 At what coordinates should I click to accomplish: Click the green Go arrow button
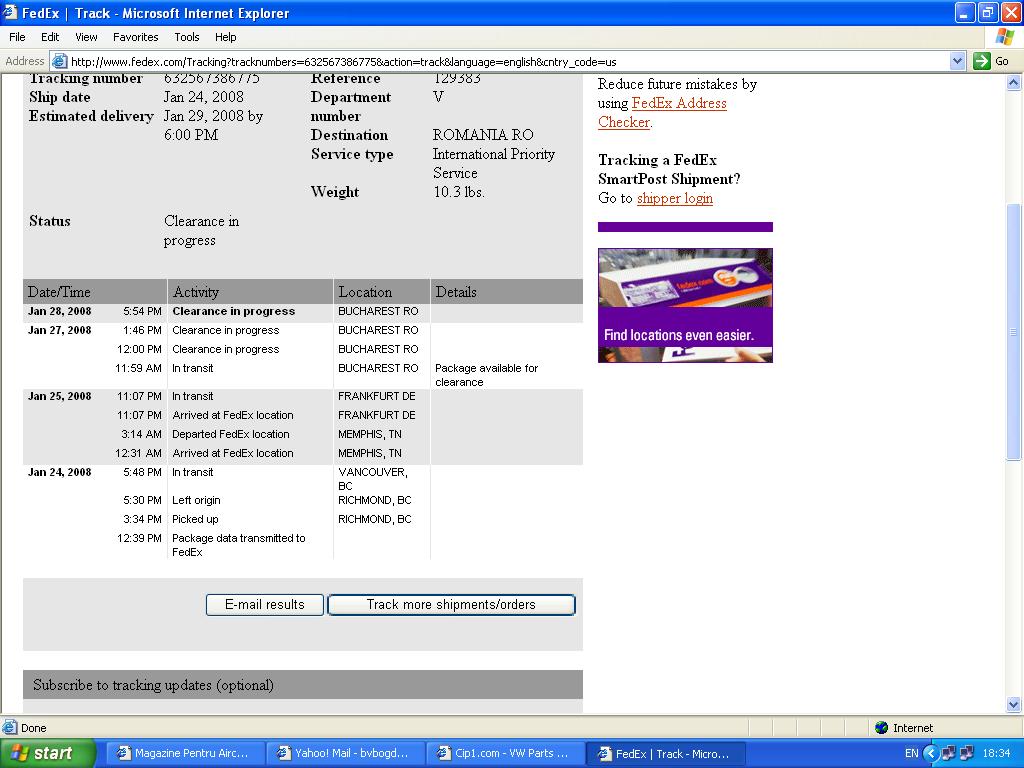pos(981,61)
